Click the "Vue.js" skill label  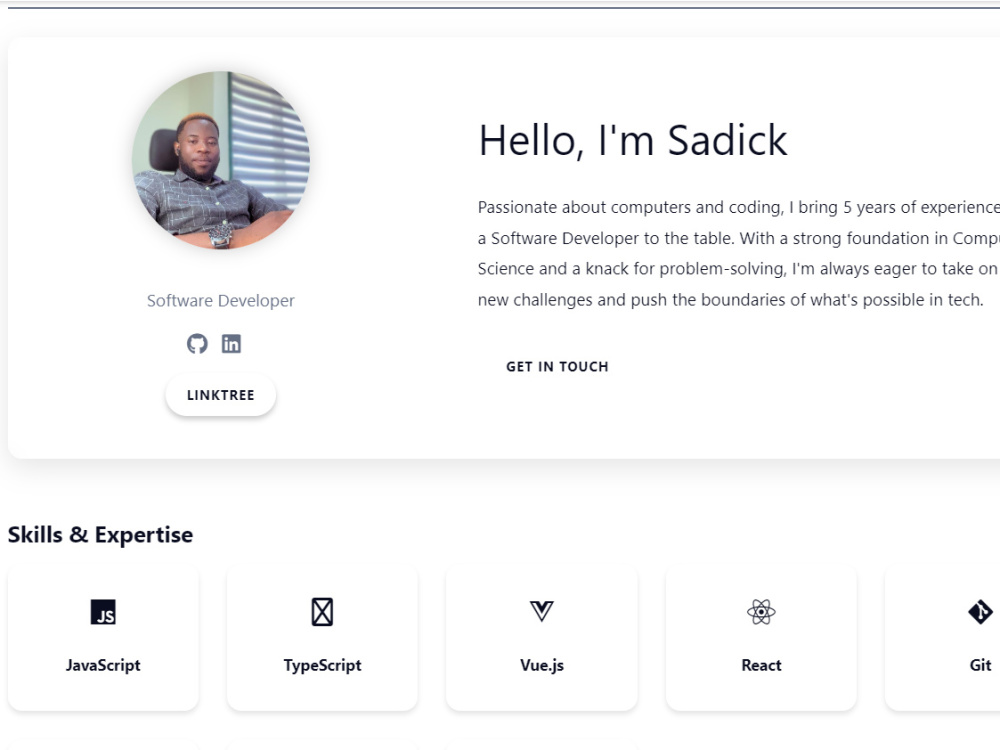pos(541,665)
